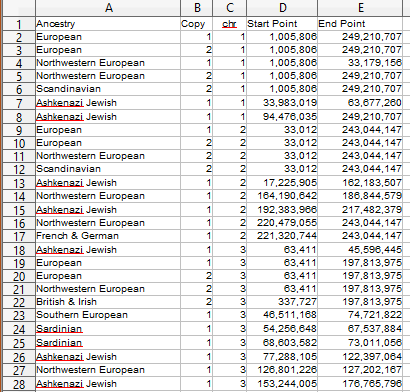Select the Southern European cell

coord(108,315)
